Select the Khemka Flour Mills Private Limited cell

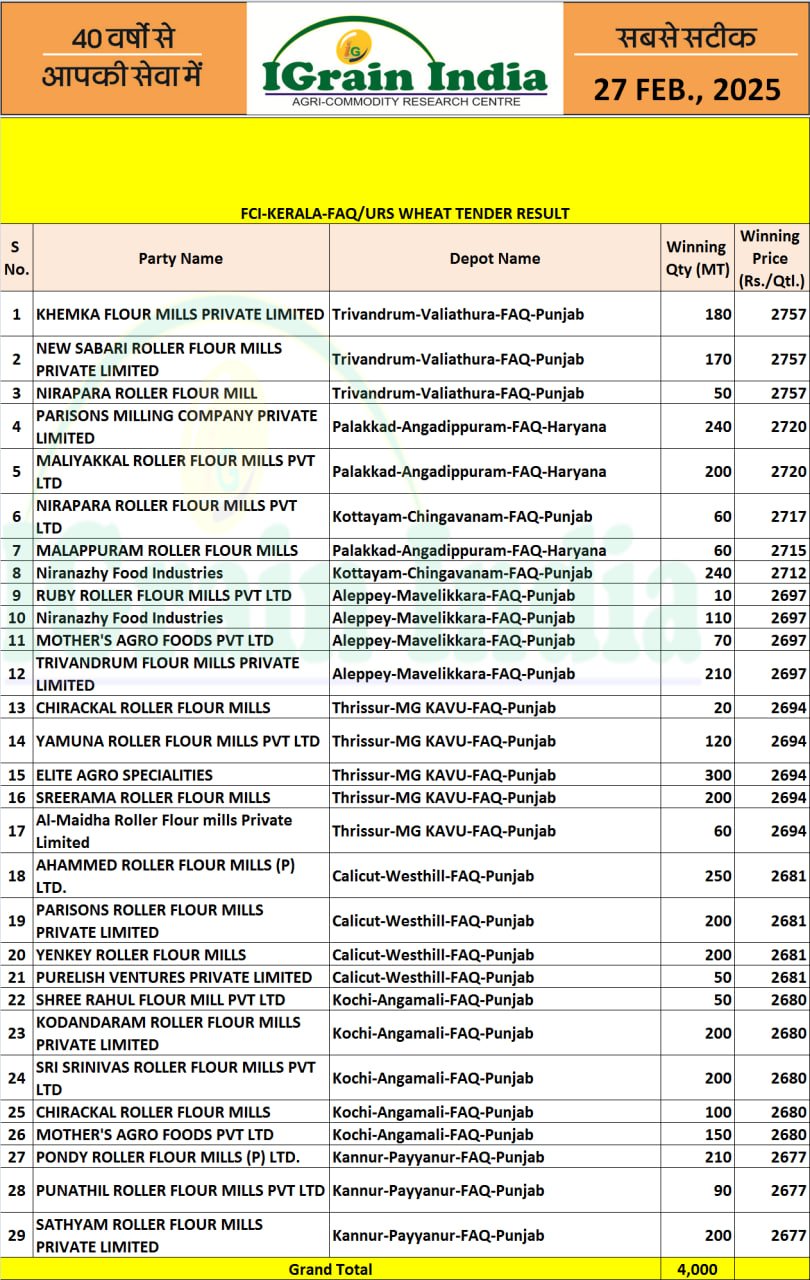pyautogui.click(x=180, y=314)
